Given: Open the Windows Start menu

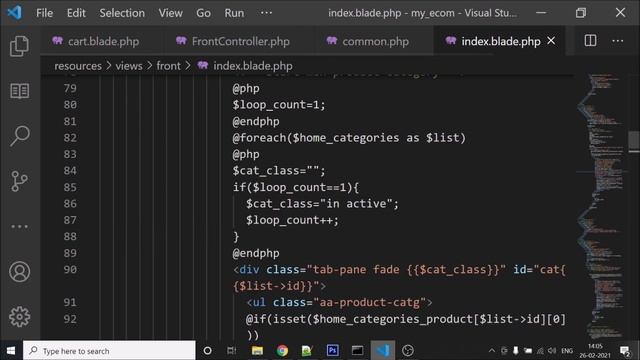Looking at the screenshot, I should pos(11,351).
